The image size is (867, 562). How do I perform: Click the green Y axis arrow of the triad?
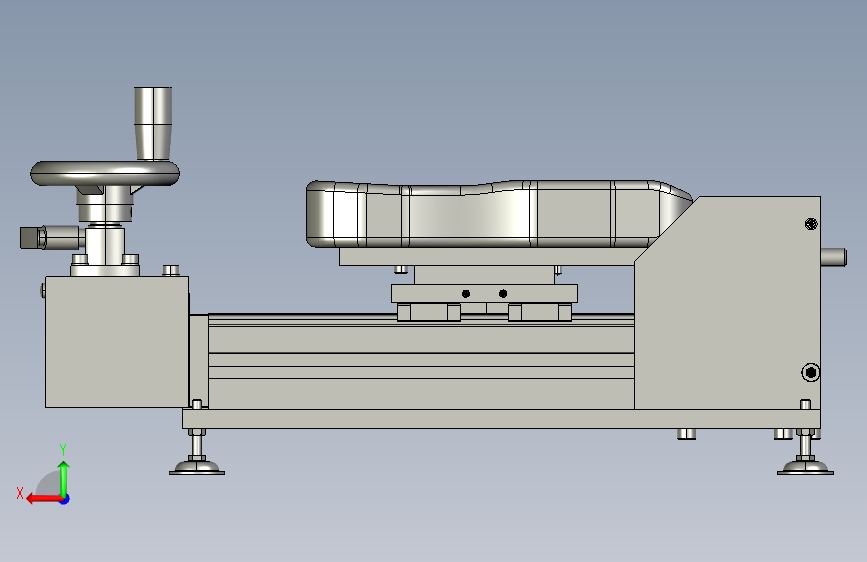point(64,479)
